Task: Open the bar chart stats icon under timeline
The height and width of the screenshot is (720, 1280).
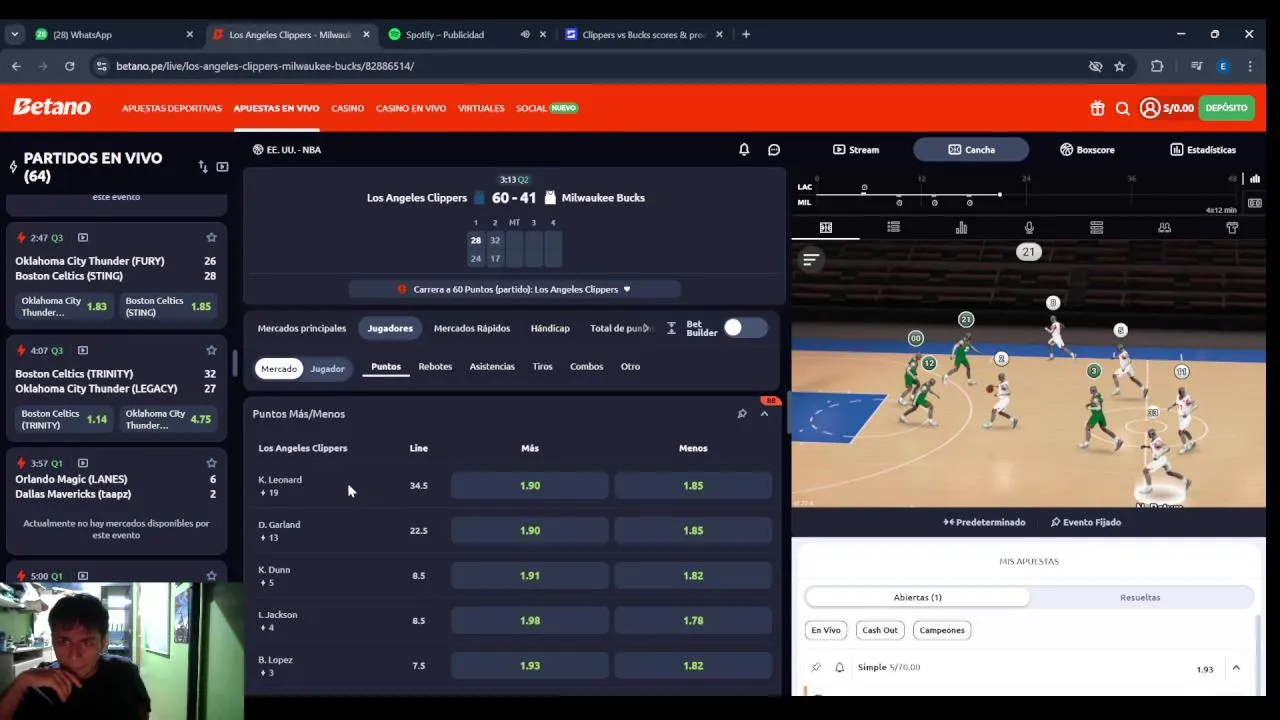Action: click(x=961, y=228)
